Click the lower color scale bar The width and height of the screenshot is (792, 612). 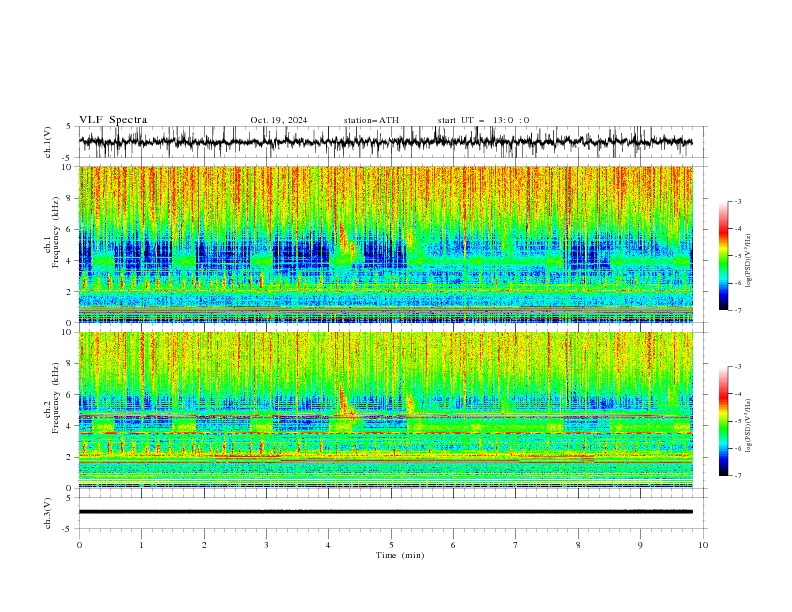tap(723, 421)
